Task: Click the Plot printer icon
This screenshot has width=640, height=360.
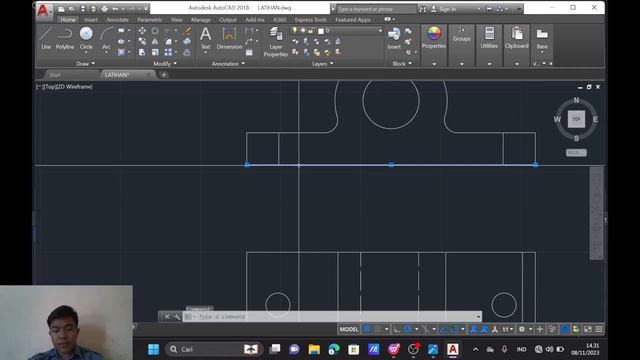Action: [x=104, y=9]
